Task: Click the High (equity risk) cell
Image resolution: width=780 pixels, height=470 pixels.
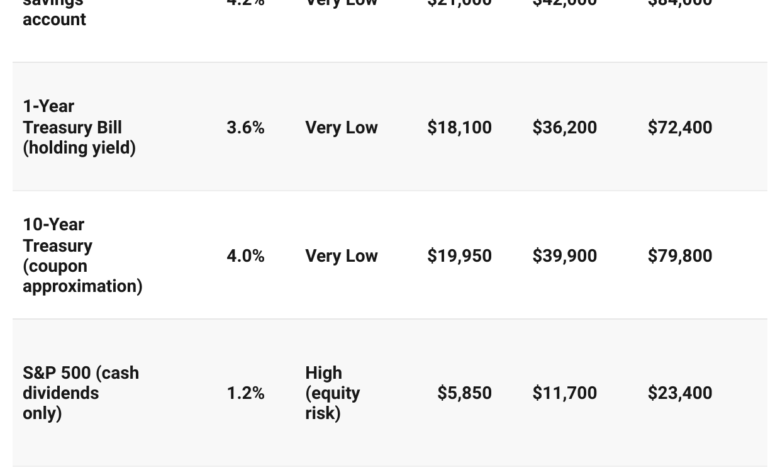Action: [x=332, y=393]
